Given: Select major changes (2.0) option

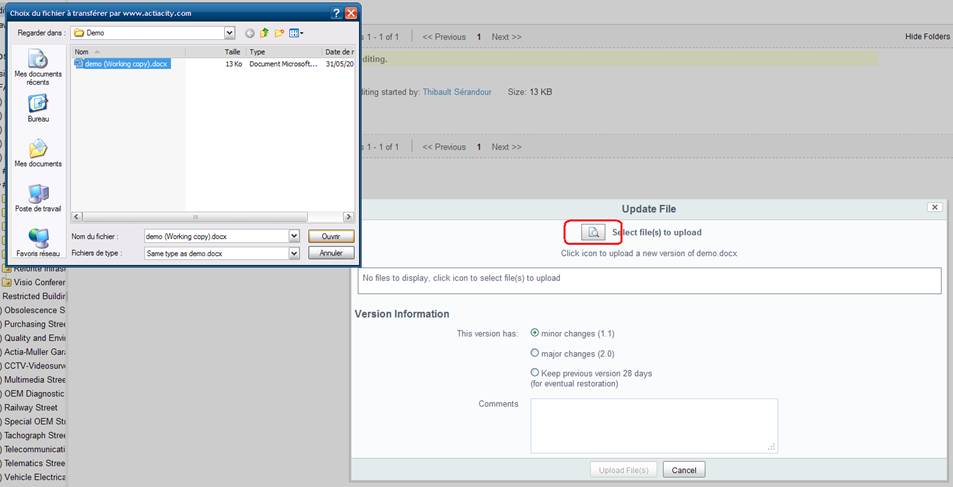Looking at the screenshot, I should click(x=535, y=353).
